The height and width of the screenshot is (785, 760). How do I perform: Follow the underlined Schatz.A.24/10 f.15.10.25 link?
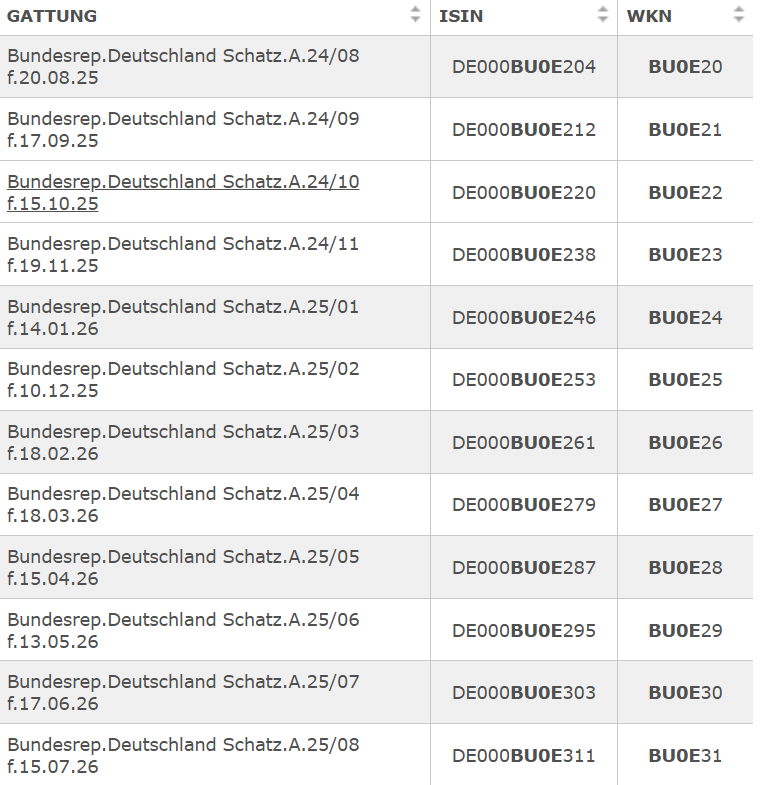[x=183, y=192]
